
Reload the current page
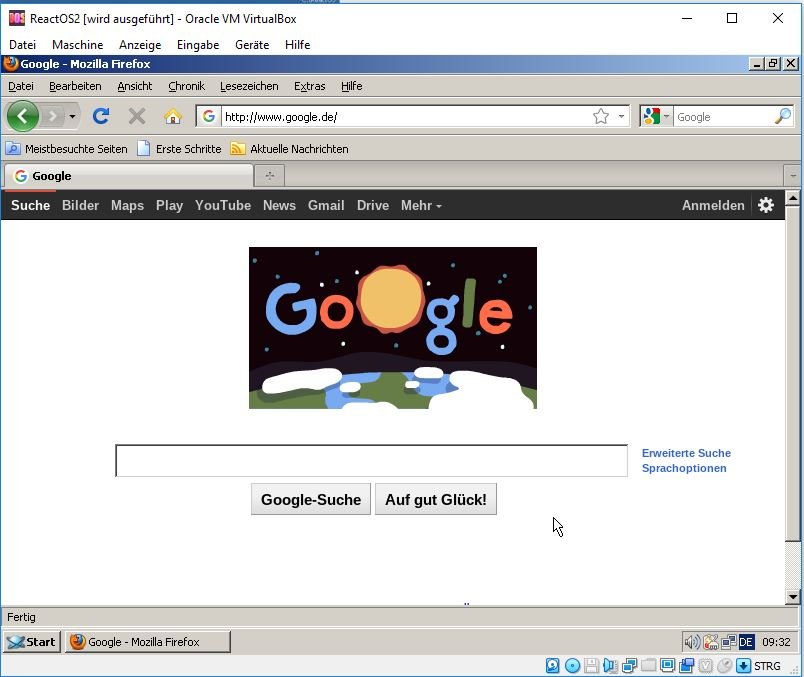point(100,116)
